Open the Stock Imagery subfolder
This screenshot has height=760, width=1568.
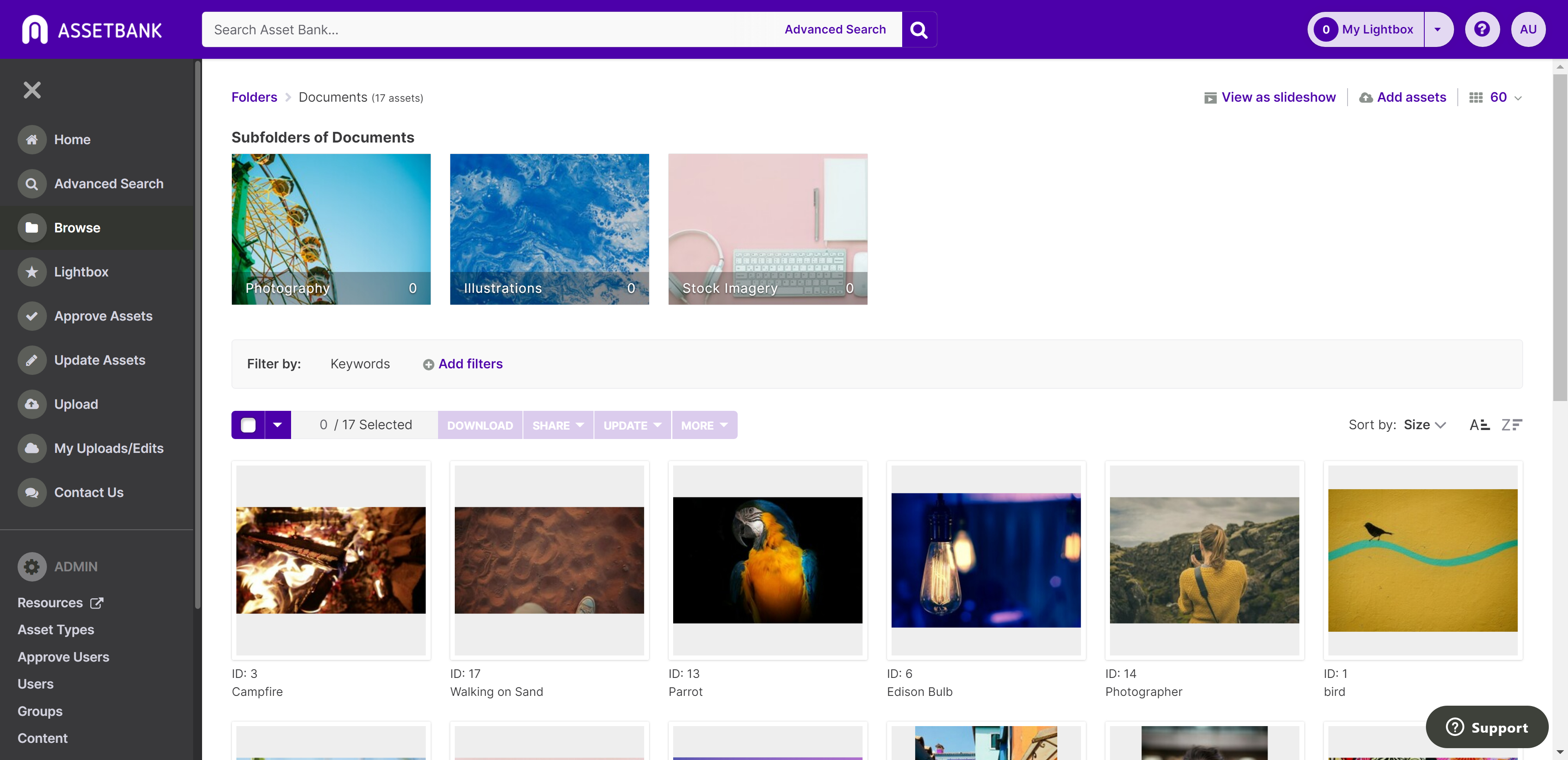[x=768, y=229]
